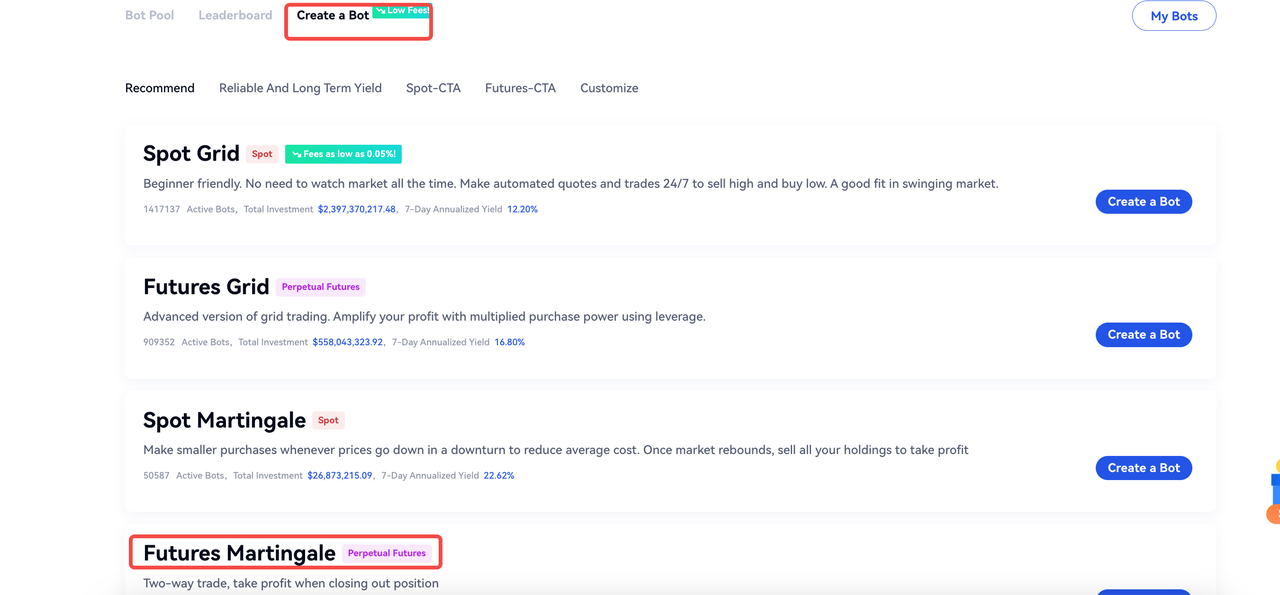
Task: Select the Create a Bot tab
Action: click(333, 16)
